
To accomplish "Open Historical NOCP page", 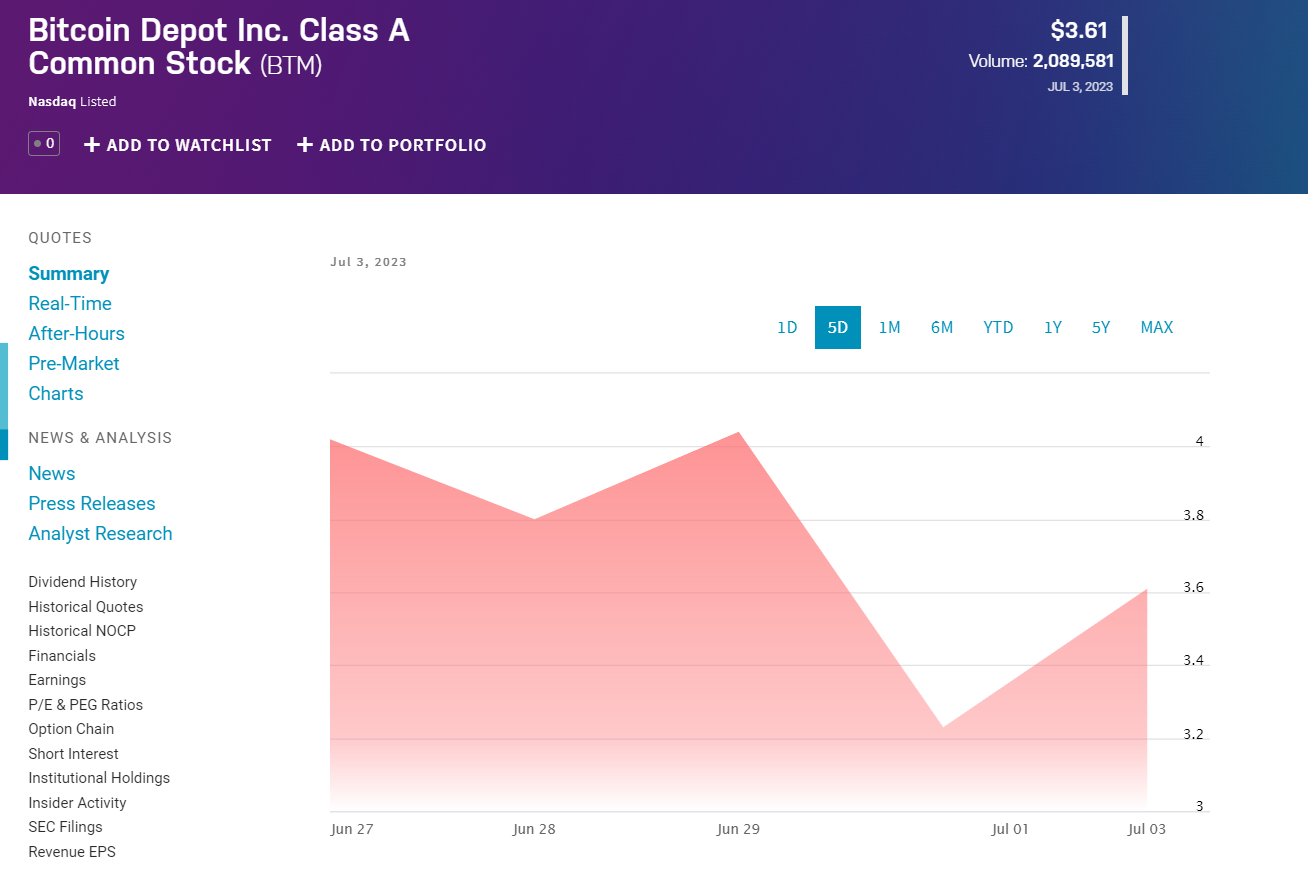I will [82, 631].
